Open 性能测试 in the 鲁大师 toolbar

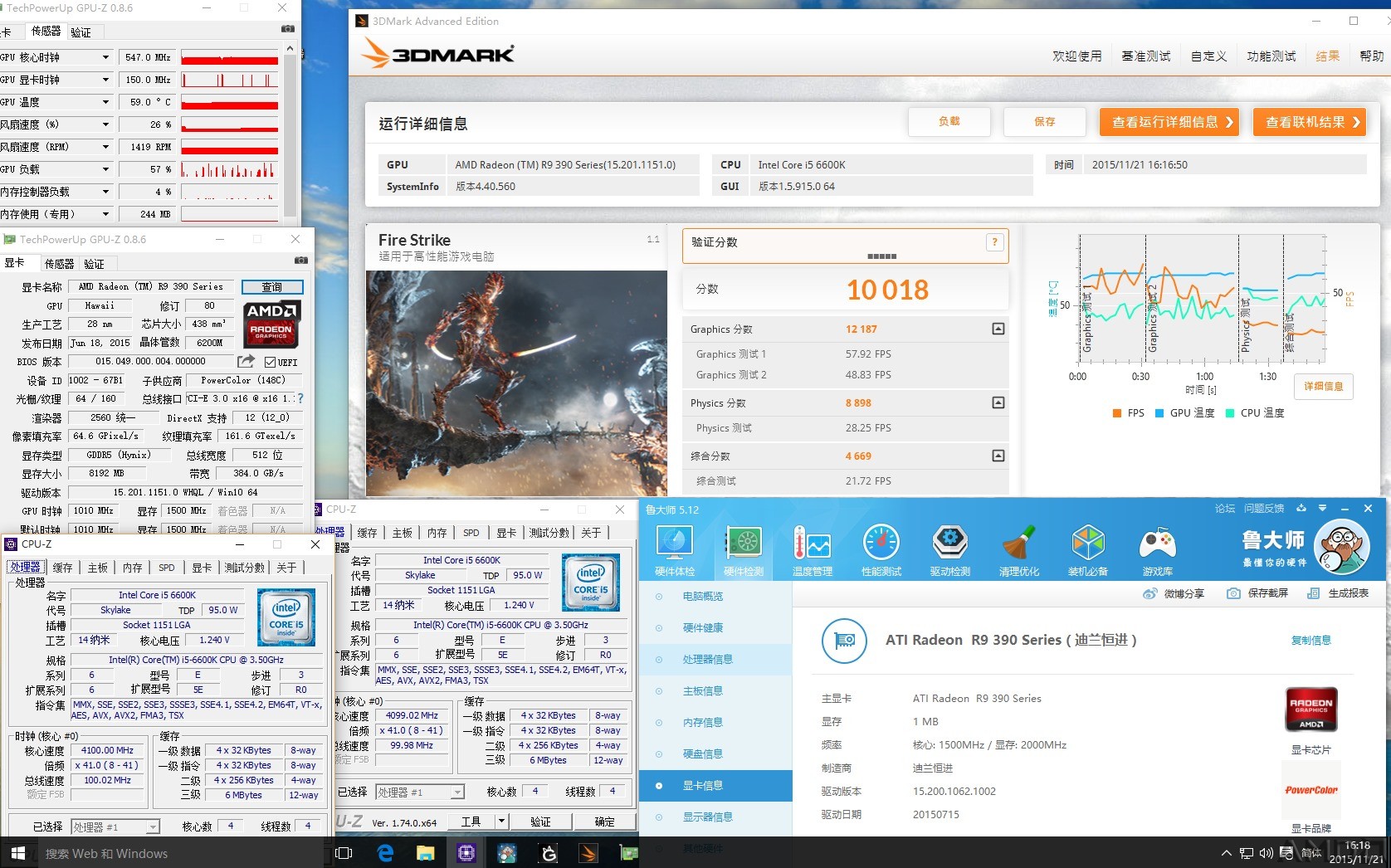[x=881, y=550]
